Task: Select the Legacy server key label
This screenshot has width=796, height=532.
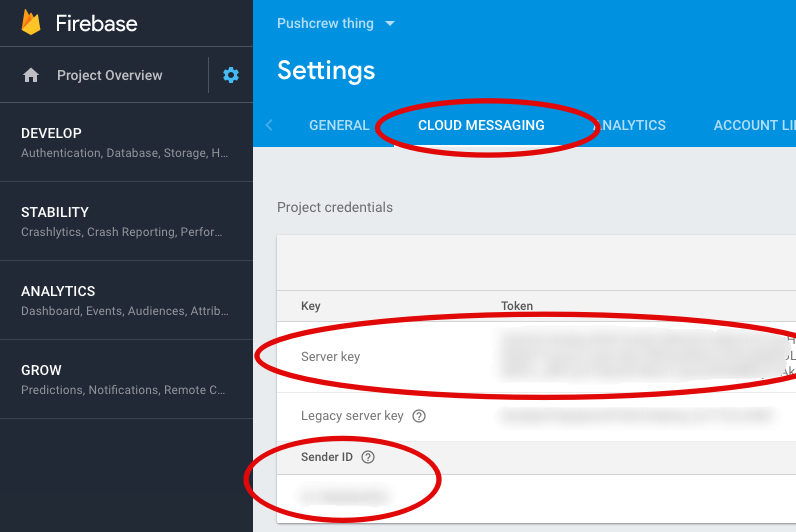Action: coord(352,416)
